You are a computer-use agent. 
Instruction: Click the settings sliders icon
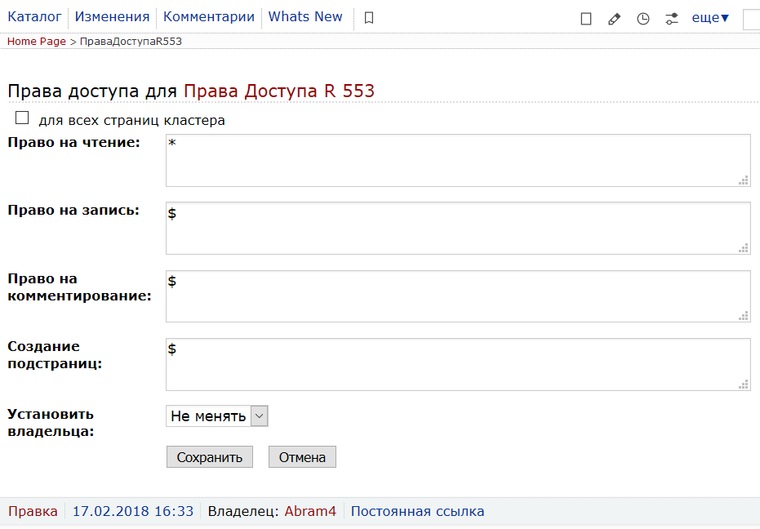tap(671, 19)
